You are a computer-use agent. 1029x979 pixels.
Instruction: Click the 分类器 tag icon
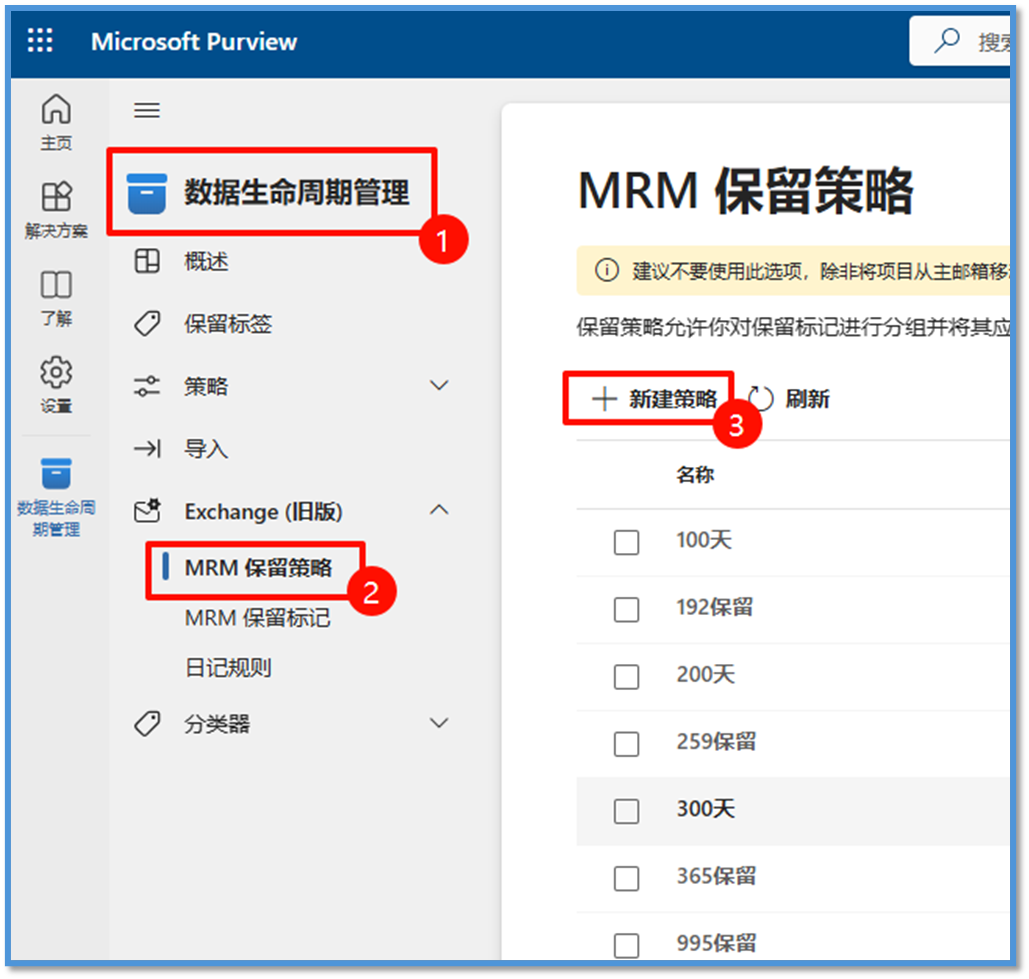pyautogui.click(x=147, y=723)
